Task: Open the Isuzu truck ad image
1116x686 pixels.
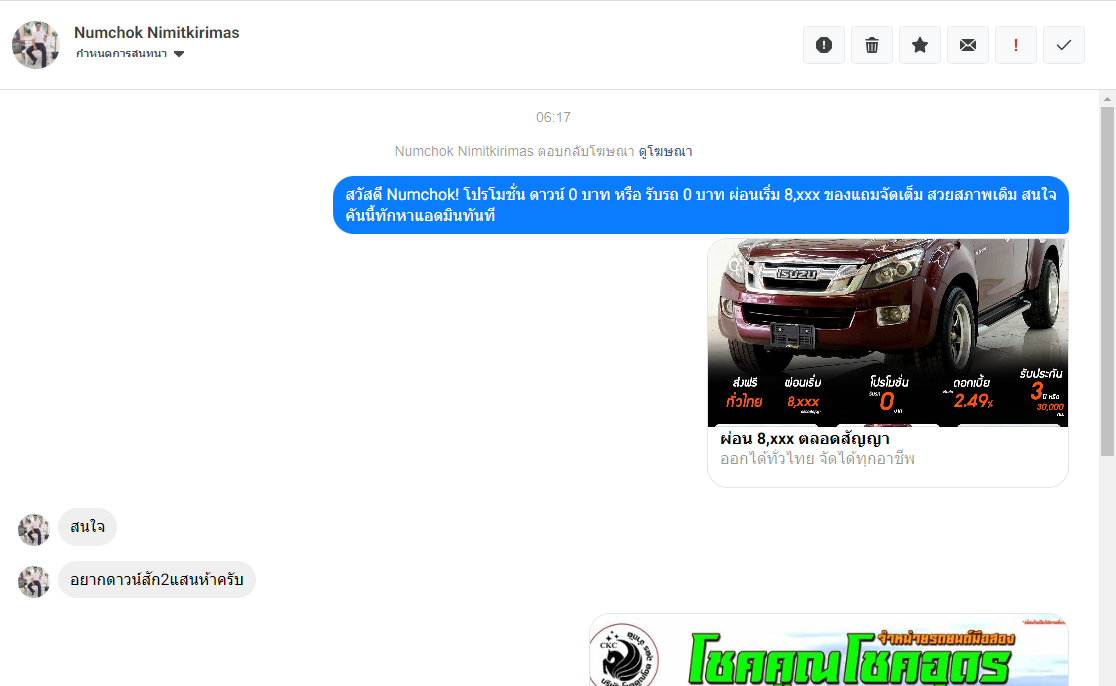Action: tap(888, 332)
